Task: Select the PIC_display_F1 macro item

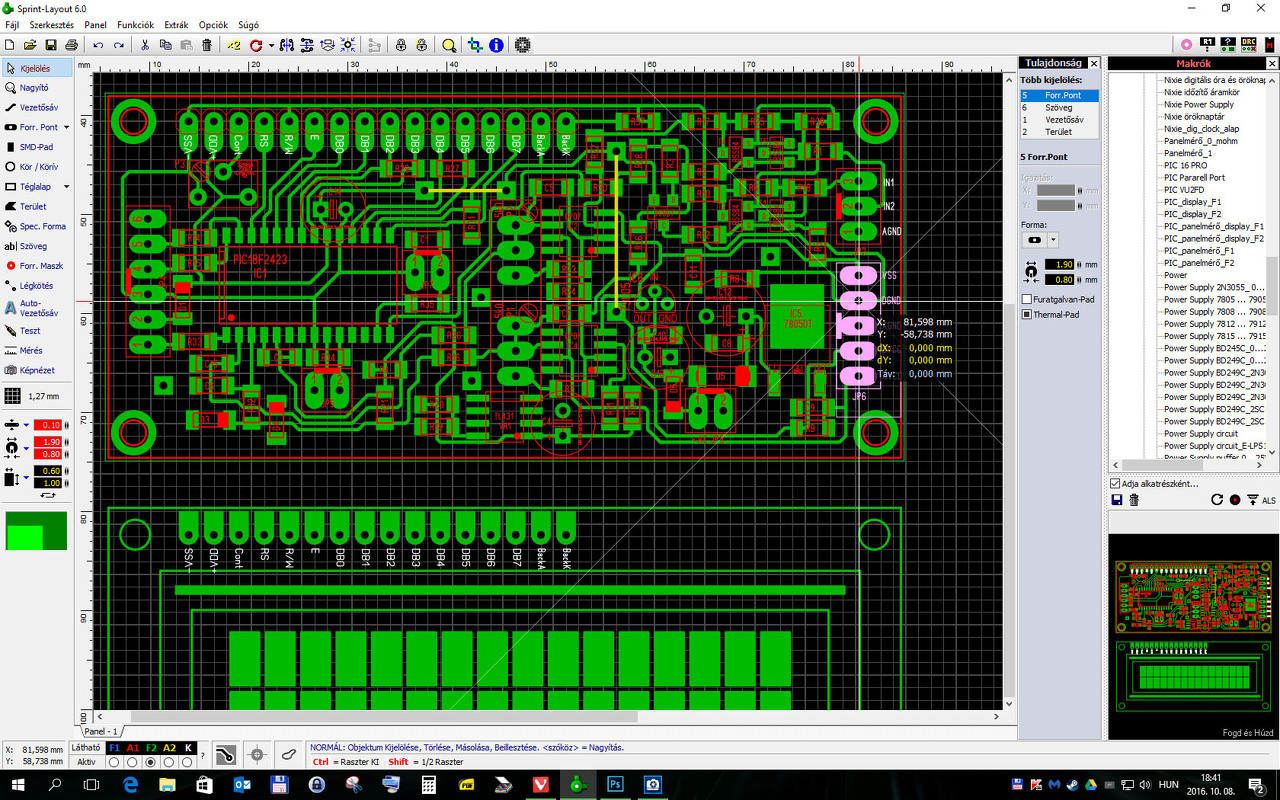Action: click(x=1192, y=202)
